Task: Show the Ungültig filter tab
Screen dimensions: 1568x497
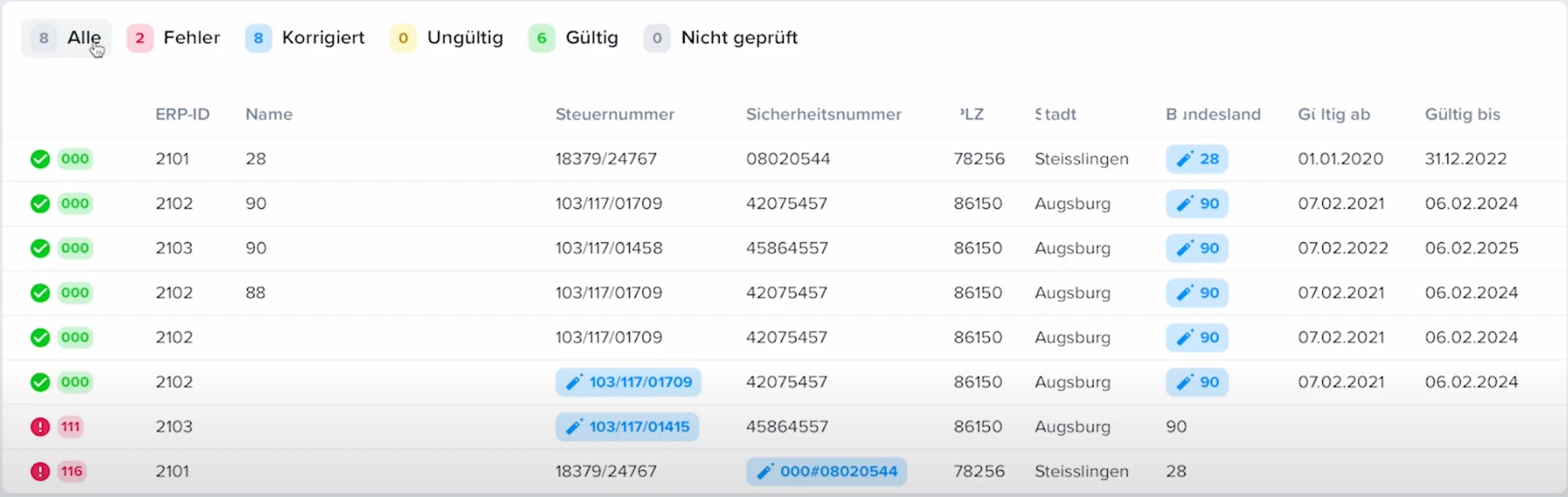Action: pos(447,38)
